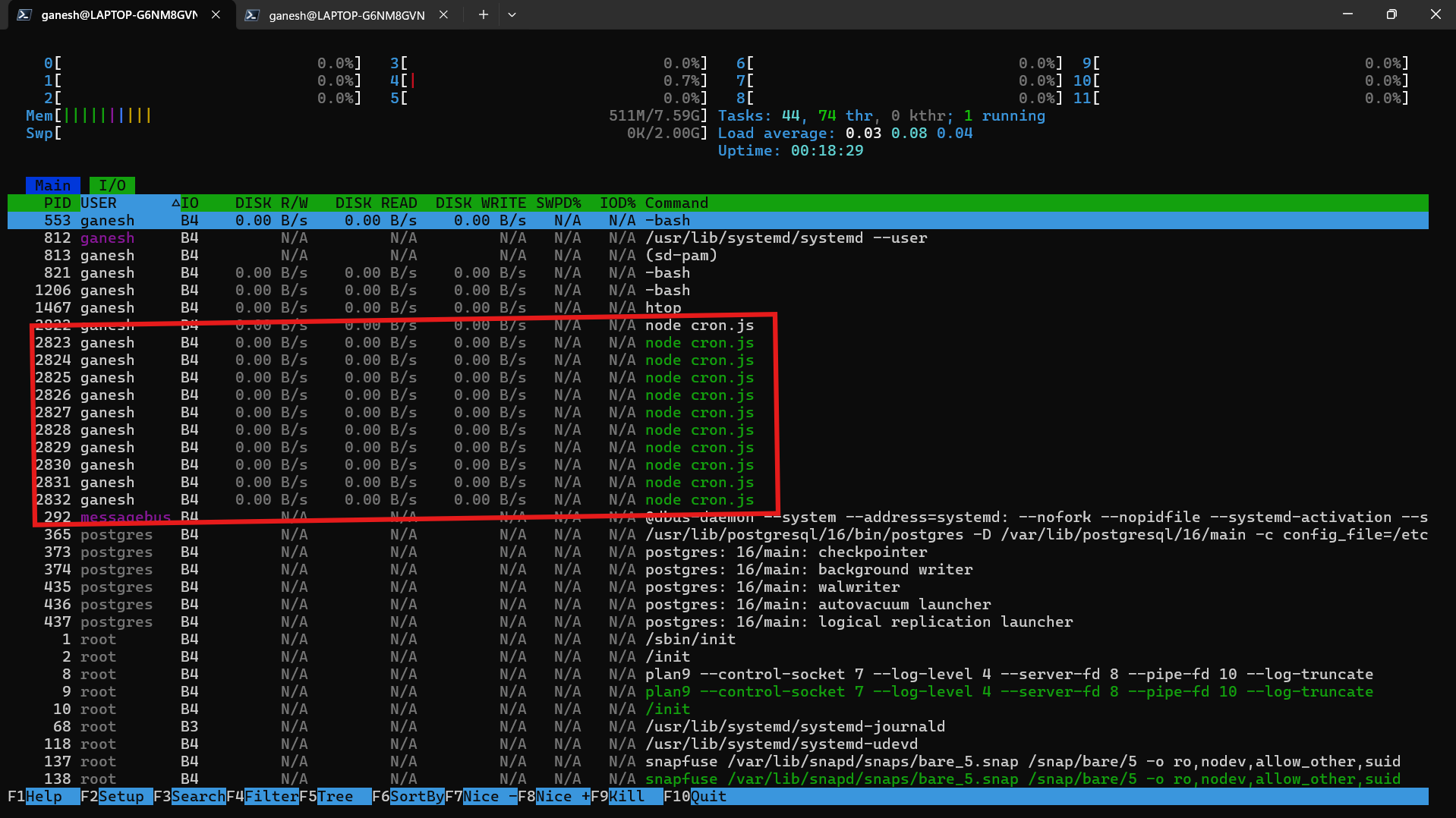Select postgres walwriter row
Image resolution: width=1456 pixels, height=818 pixels.
tap(718, 587)
